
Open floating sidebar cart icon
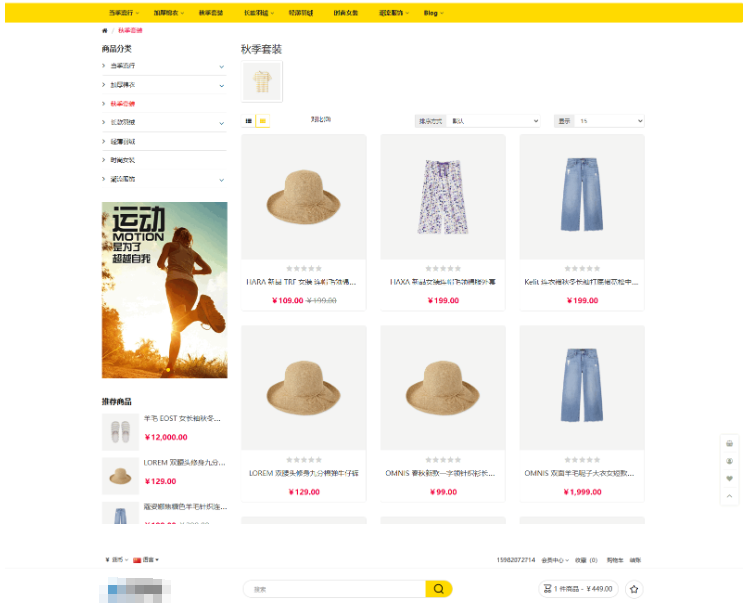[729, 443]
